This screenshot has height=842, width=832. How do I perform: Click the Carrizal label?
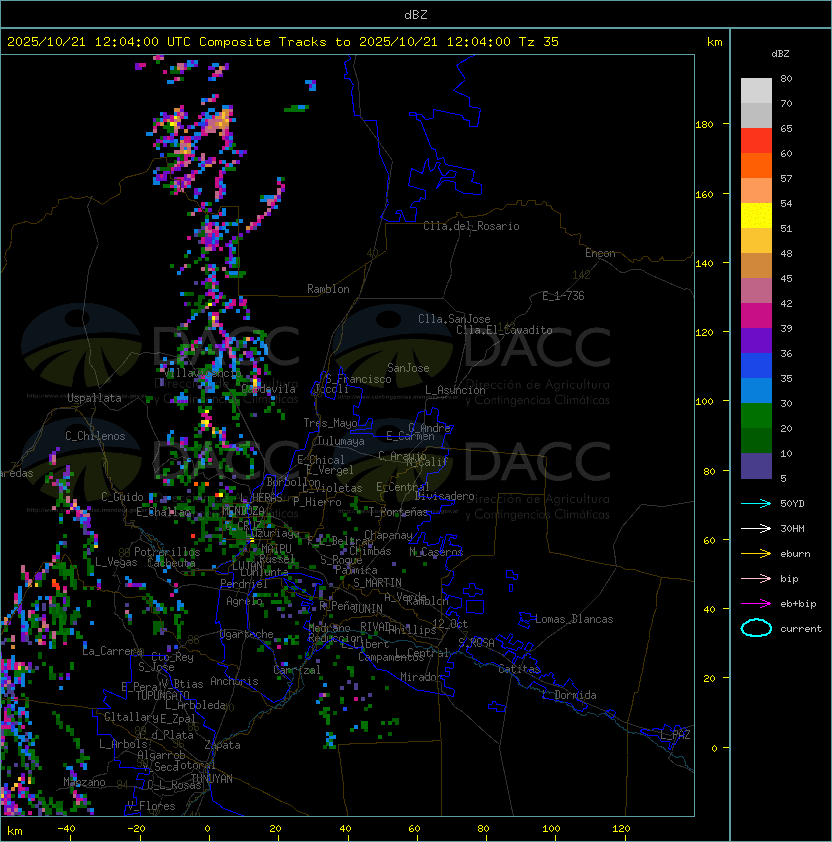point(297,670)
